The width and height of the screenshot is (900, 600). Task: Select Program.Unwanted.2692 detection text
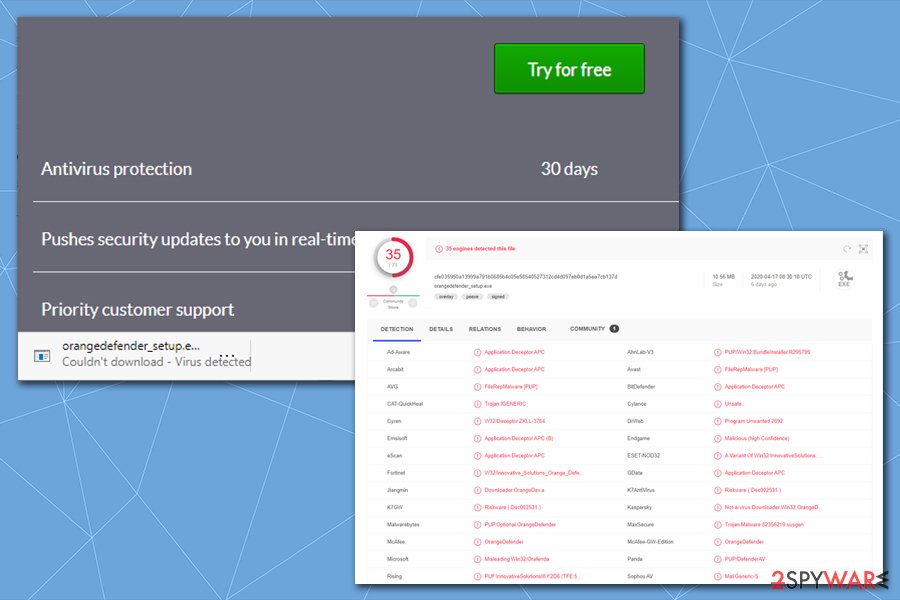pyautogui.click(x=754, y=421)
